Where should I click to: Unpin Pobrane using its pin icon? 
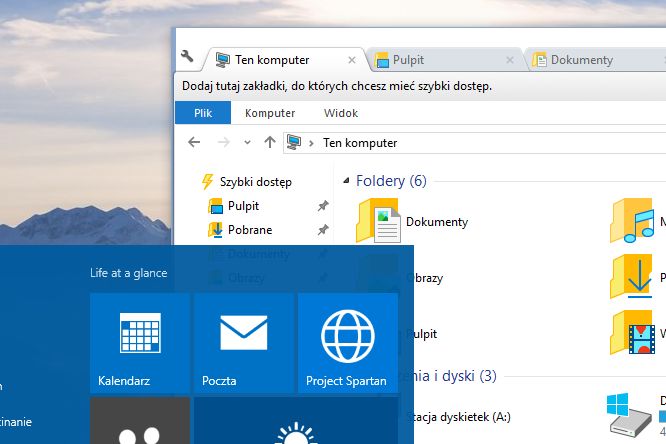[x=323, y=230]
